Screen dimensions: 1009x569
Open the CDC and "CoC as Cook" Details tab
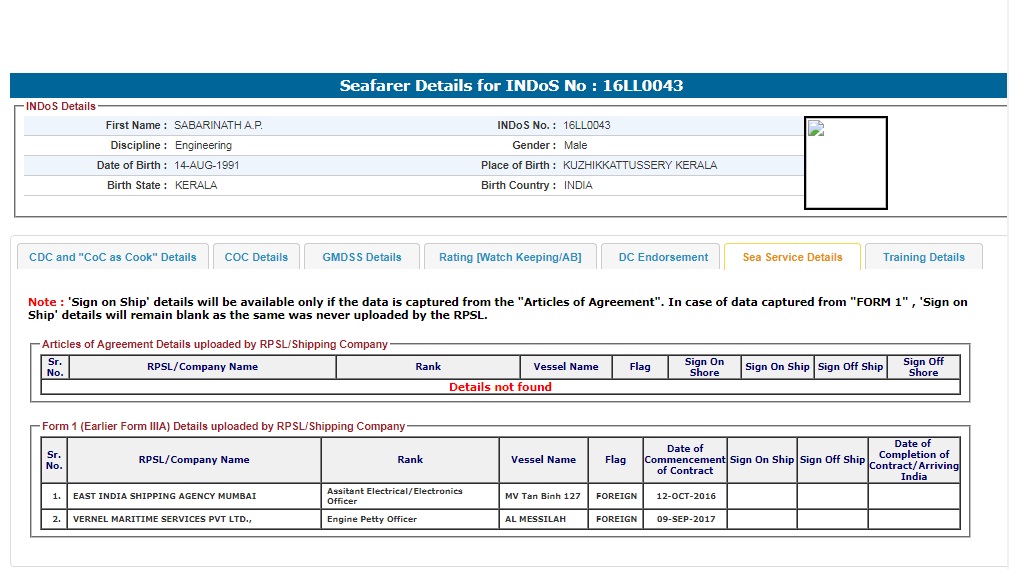pos(113,257)
